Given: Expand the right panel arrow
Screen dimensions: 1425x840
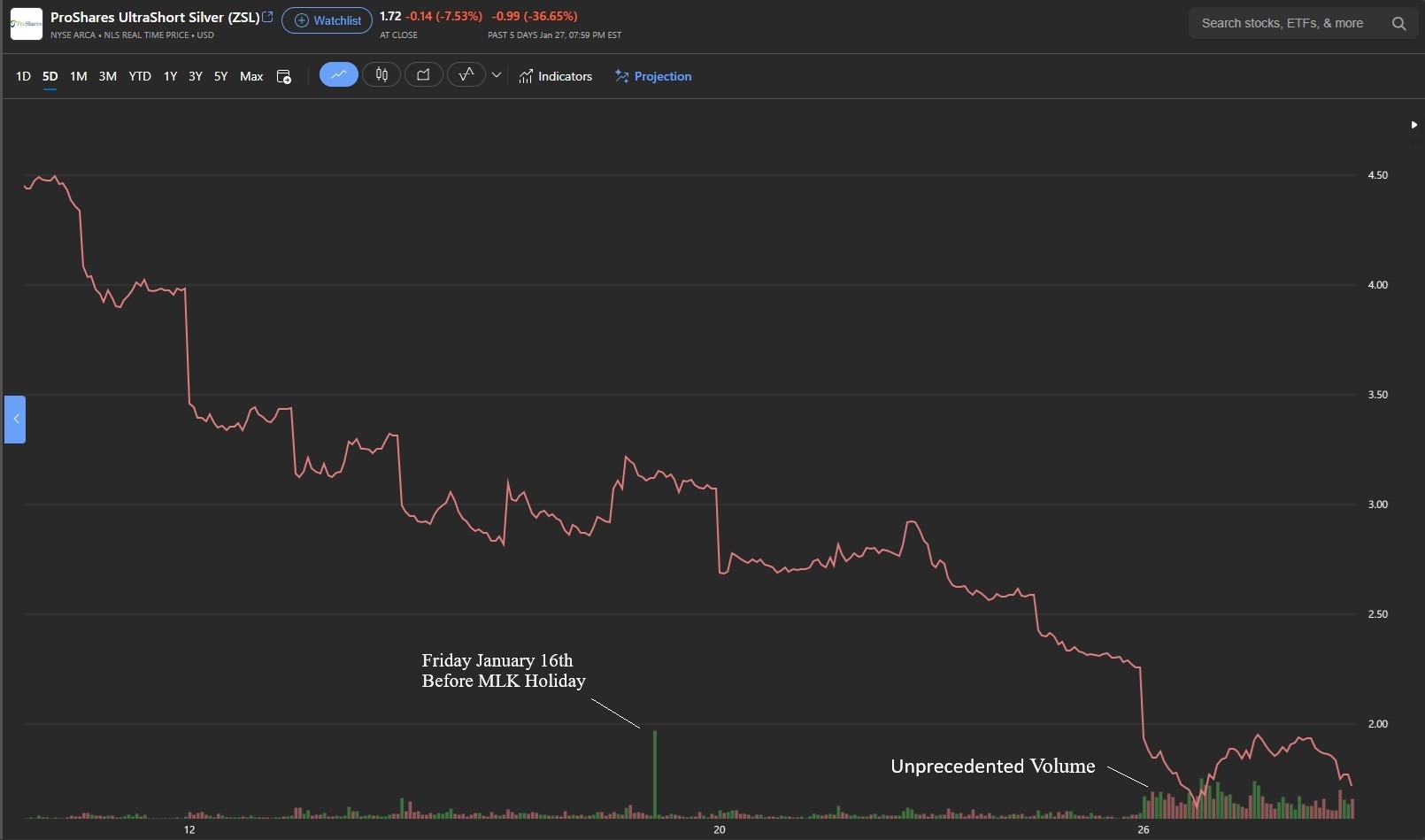Looking at the screenshot, I should click(1413, 125).
